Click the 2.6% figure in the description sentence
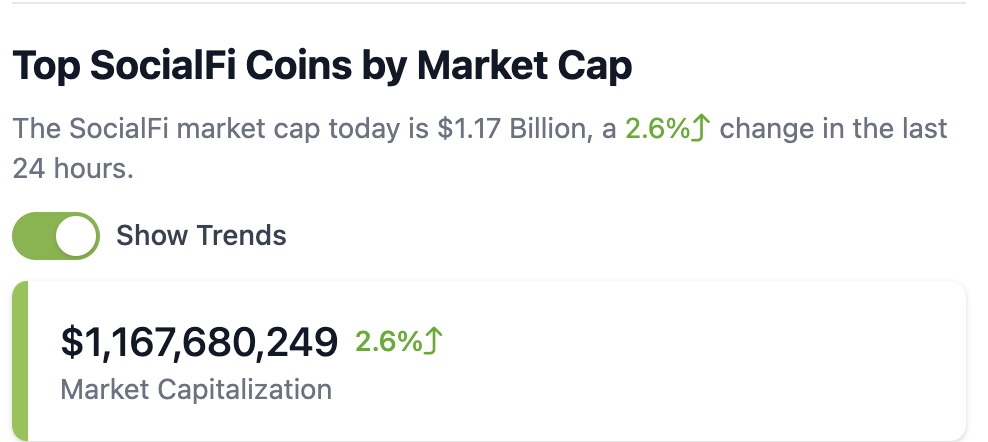988x442 pixels. click(657, 129)
